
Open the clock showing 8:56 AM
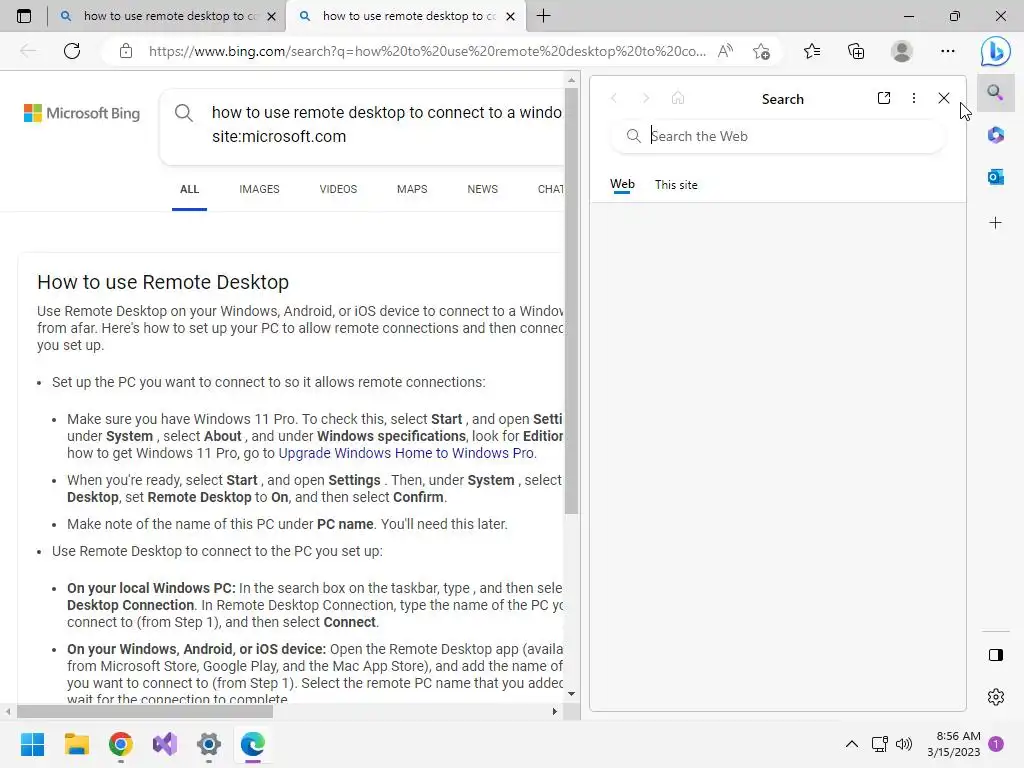953,744
